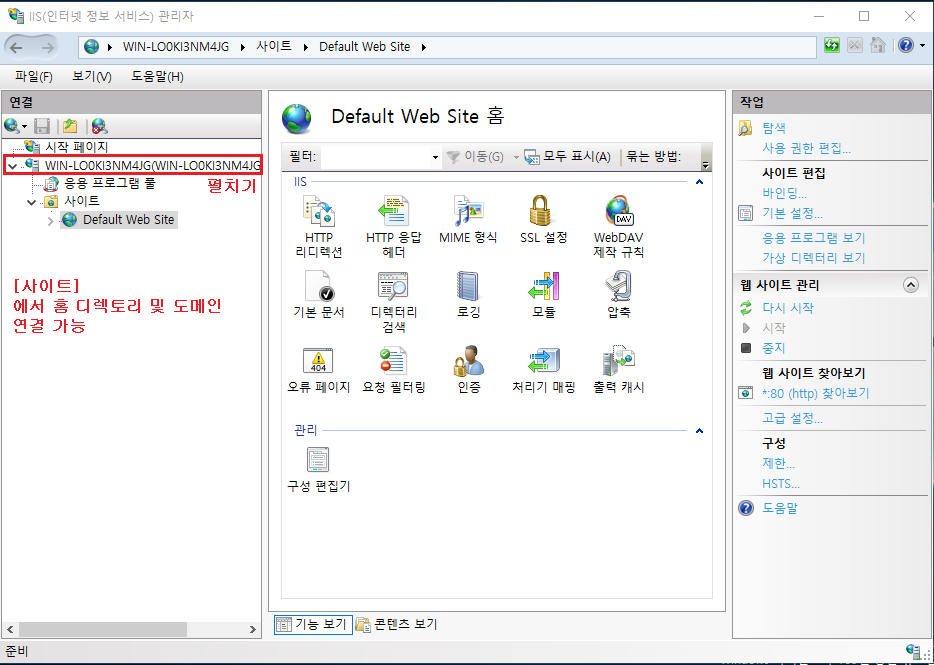Switch to the 기능 보기 tab
Viewport: 934px width, 665px height.
pos(313,624)
